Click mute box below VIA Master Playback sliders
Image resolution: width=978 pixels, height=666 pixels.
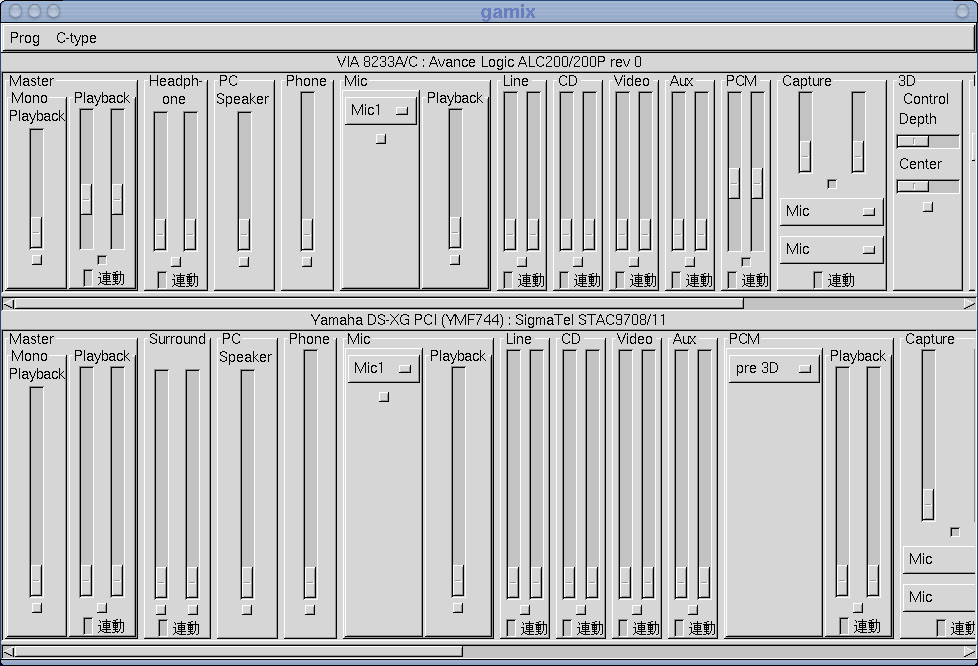[x=102, y=259]
